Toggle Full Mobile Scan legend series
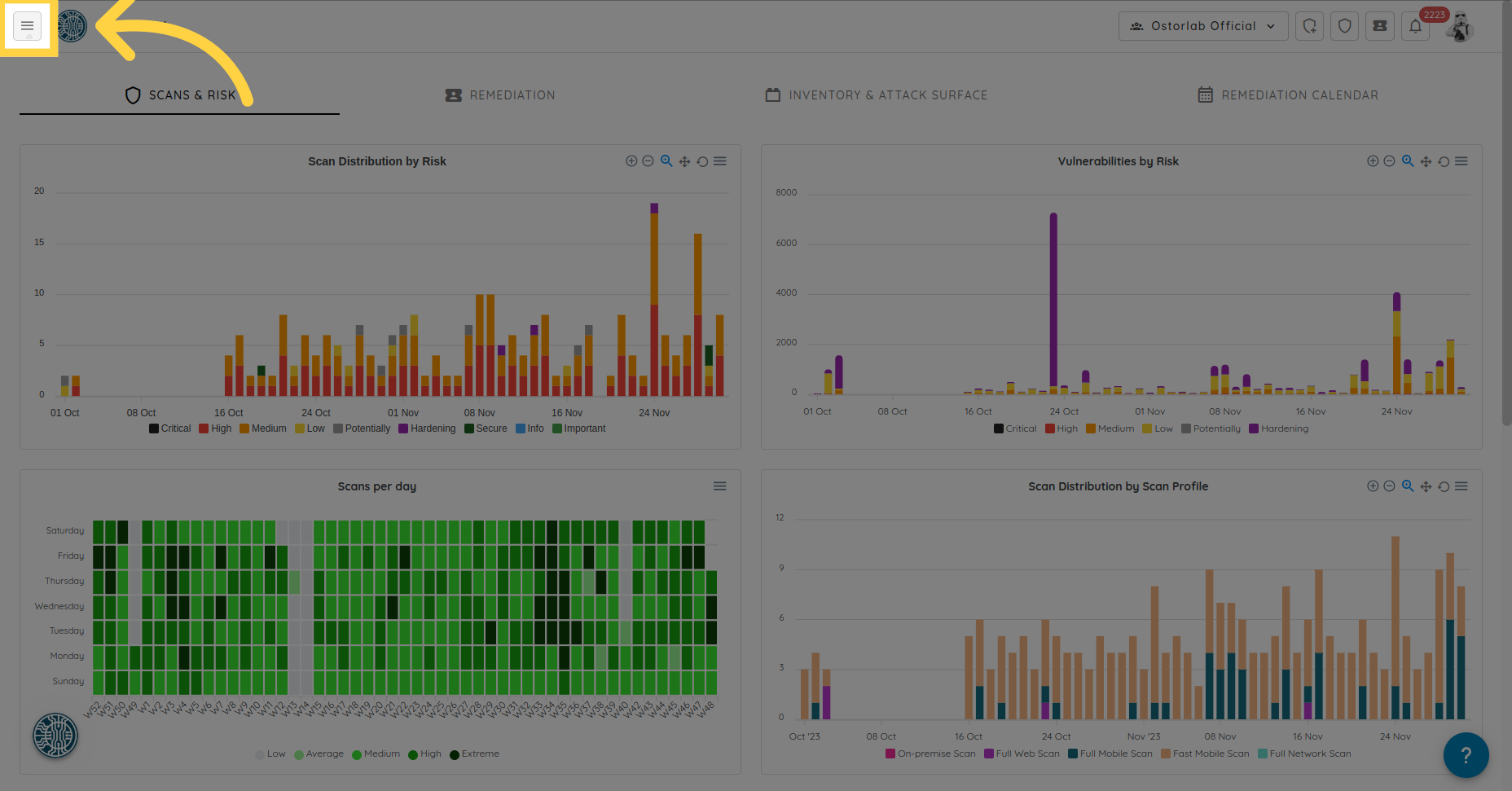 coord(1110,754)
